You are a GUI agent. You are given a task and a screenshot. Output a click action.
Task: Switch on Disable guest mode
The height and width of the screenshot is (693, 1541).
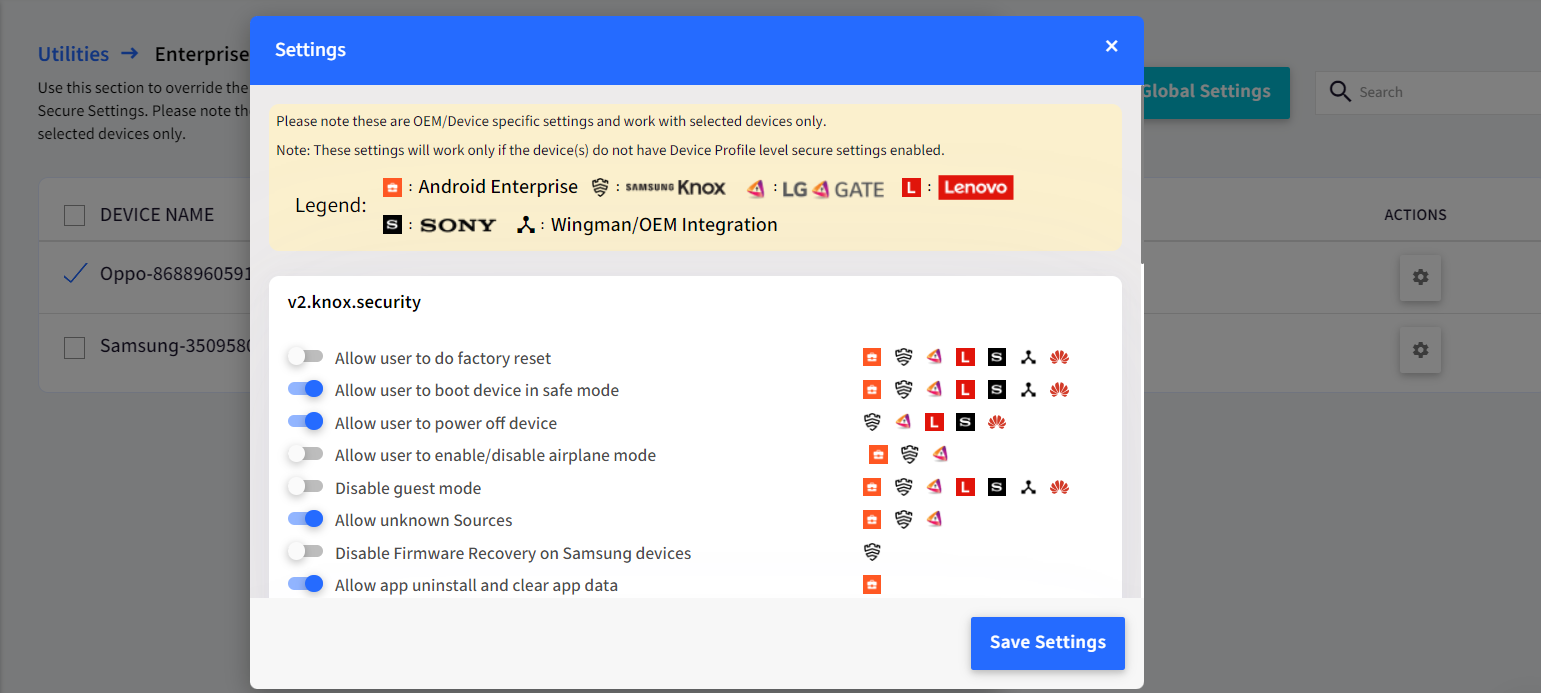305,487
